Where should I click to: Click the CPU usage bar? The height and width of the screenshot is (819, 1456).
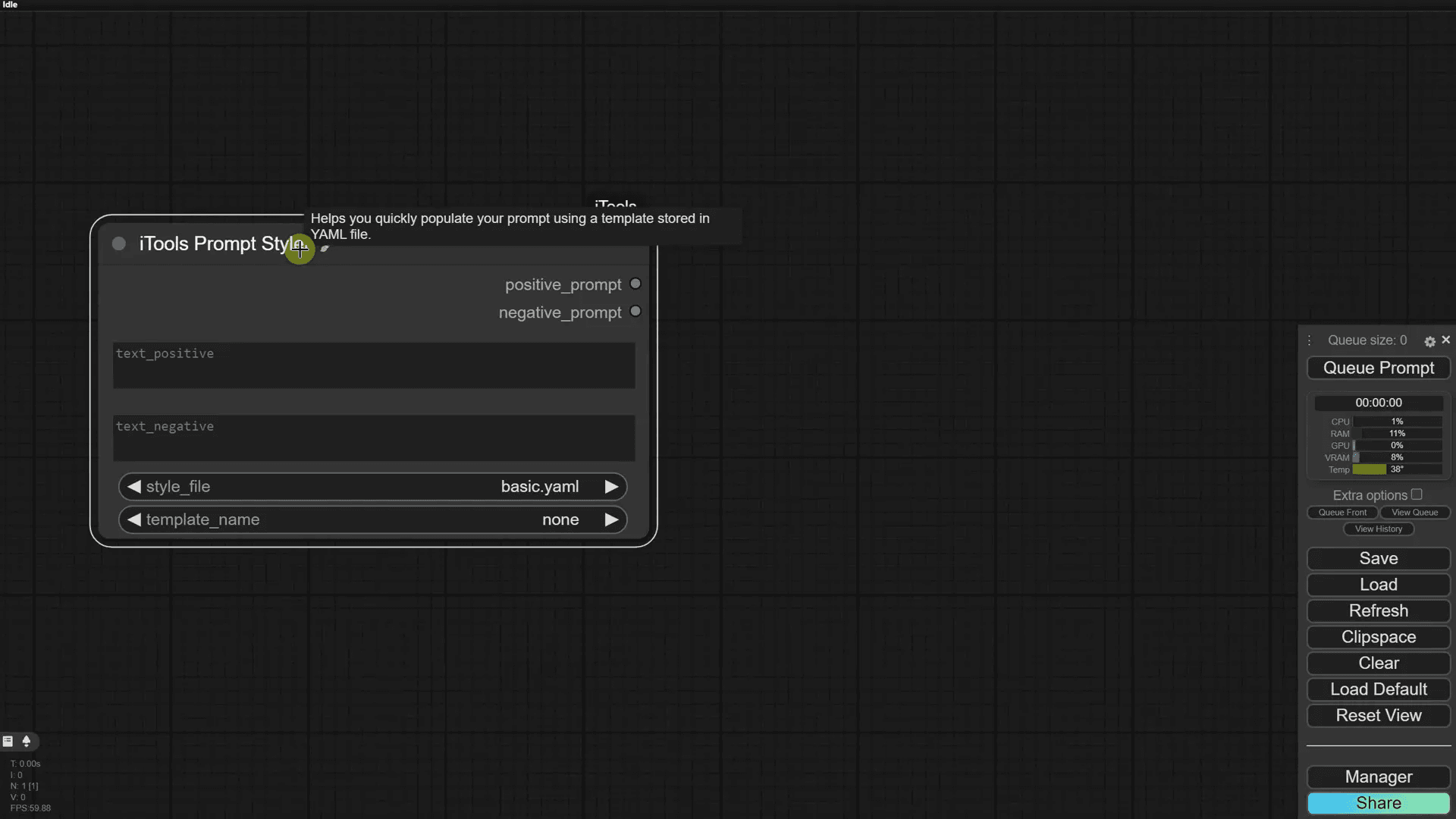click(x=1397, y=422)
